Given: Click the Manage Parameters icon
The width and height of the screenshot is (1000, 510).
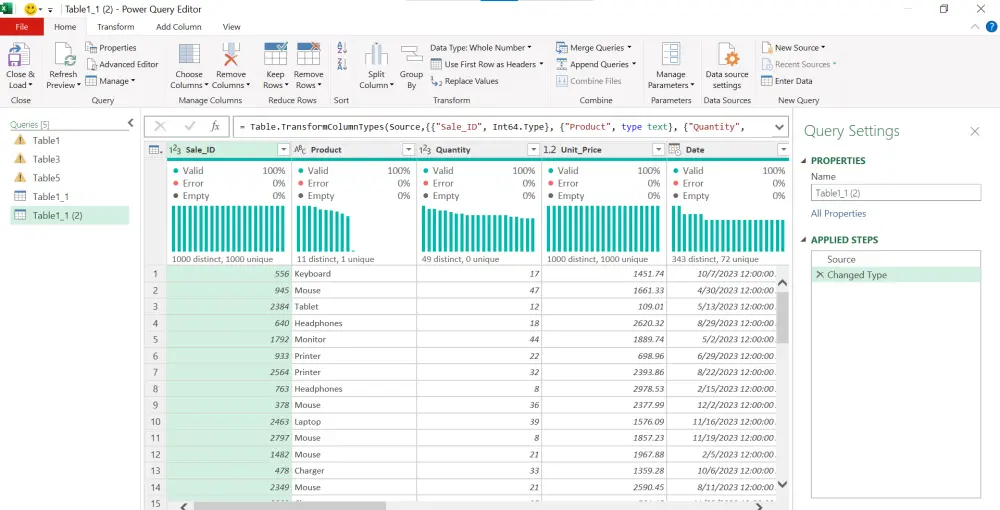Looking at the screenshot, I should click(671, 55).
